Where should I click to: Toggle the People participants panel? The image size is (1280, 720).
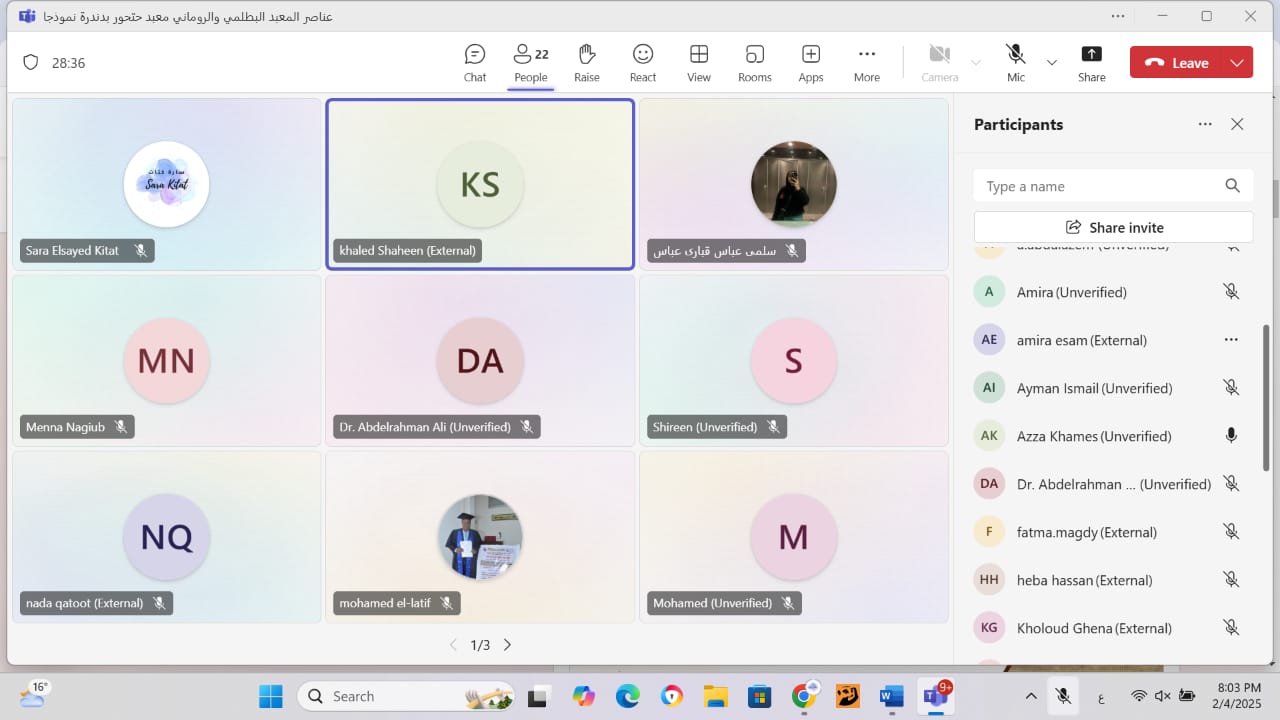(x=531, y=63)
